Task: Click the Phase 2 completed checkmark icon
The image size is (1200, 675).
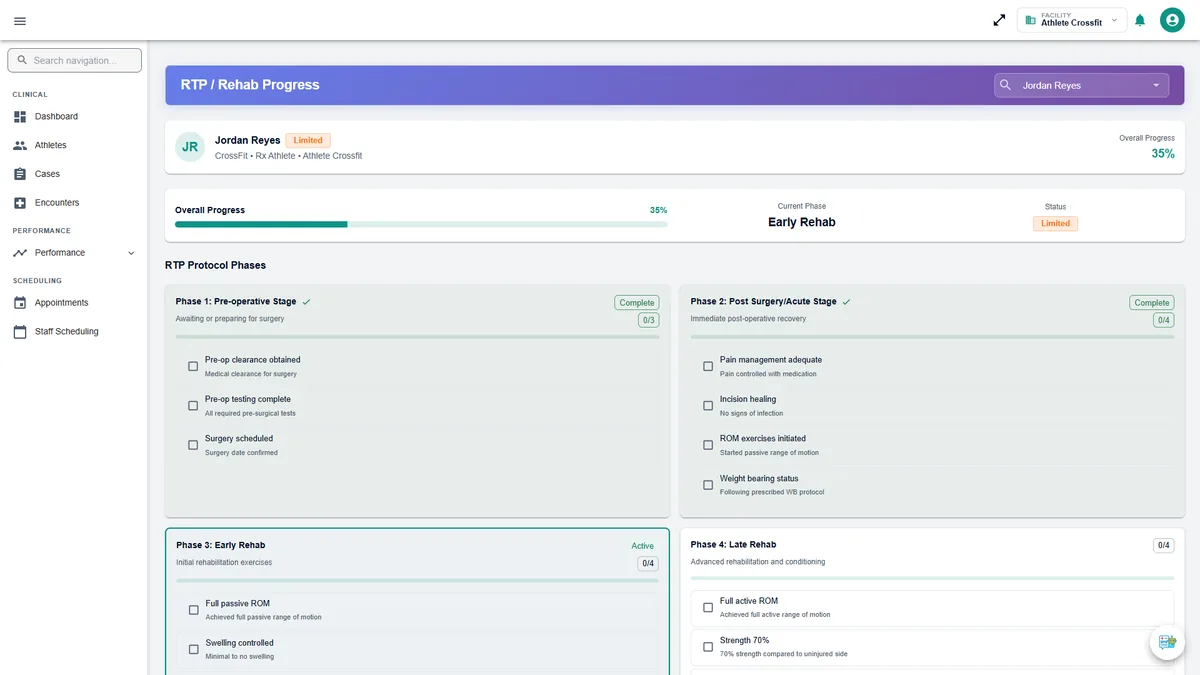Action: (x=846, y=301)
